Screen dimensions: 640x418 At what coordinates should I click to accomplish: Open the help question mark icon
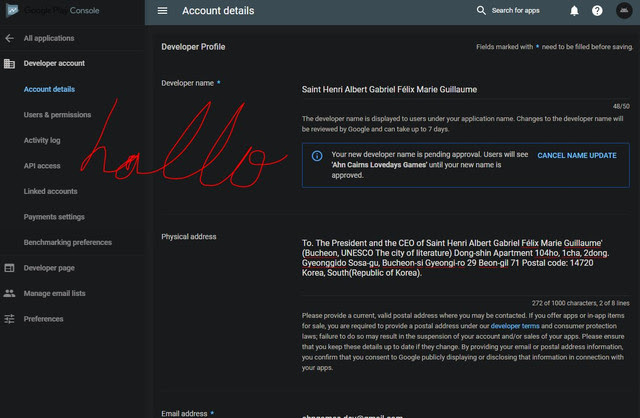[x=597, y=11]
